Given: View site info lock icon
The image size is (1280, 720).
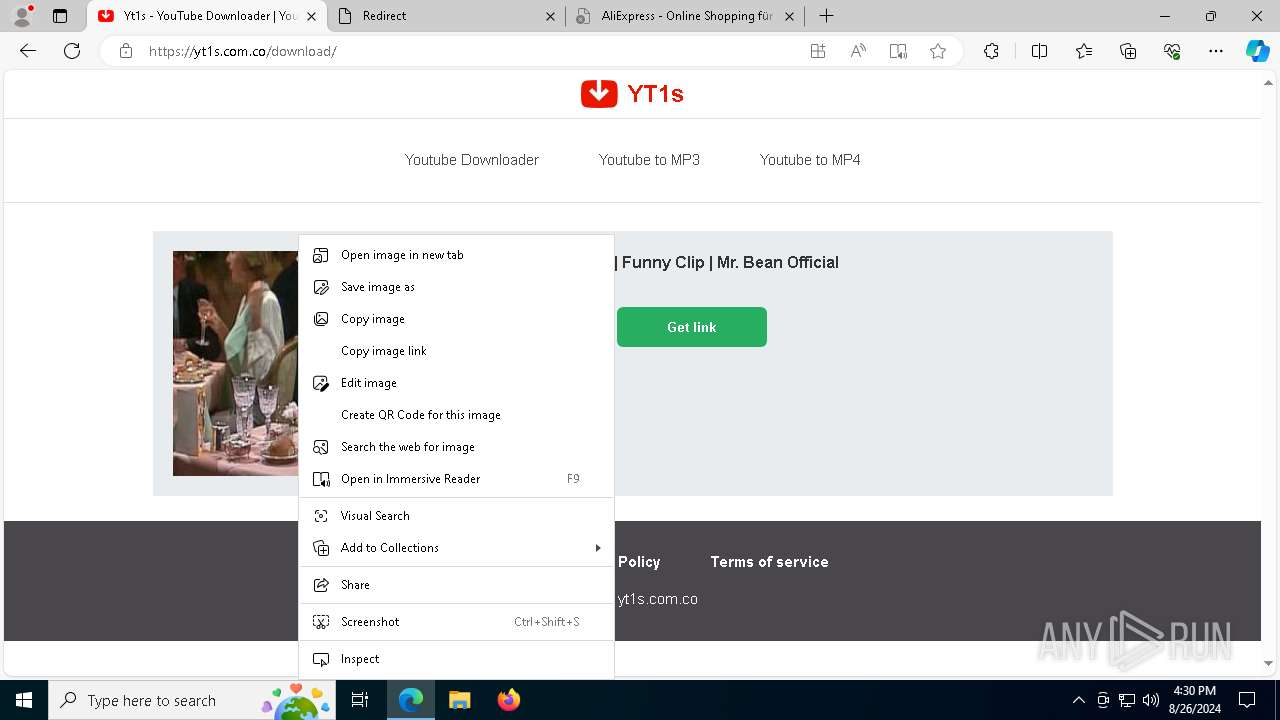Looking at the screenshot, I should pos(126,51).
